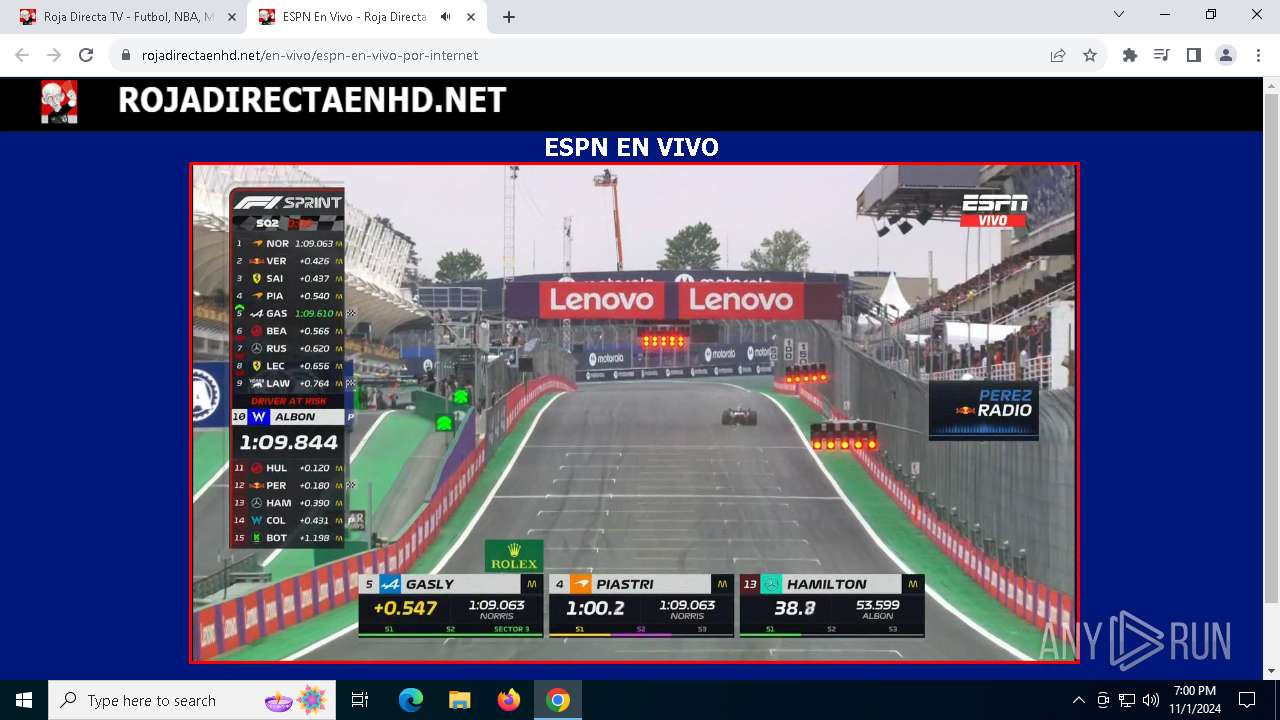Click the page vertical scrollbar
This screenshot has height=720, width=1280.
1271,378
